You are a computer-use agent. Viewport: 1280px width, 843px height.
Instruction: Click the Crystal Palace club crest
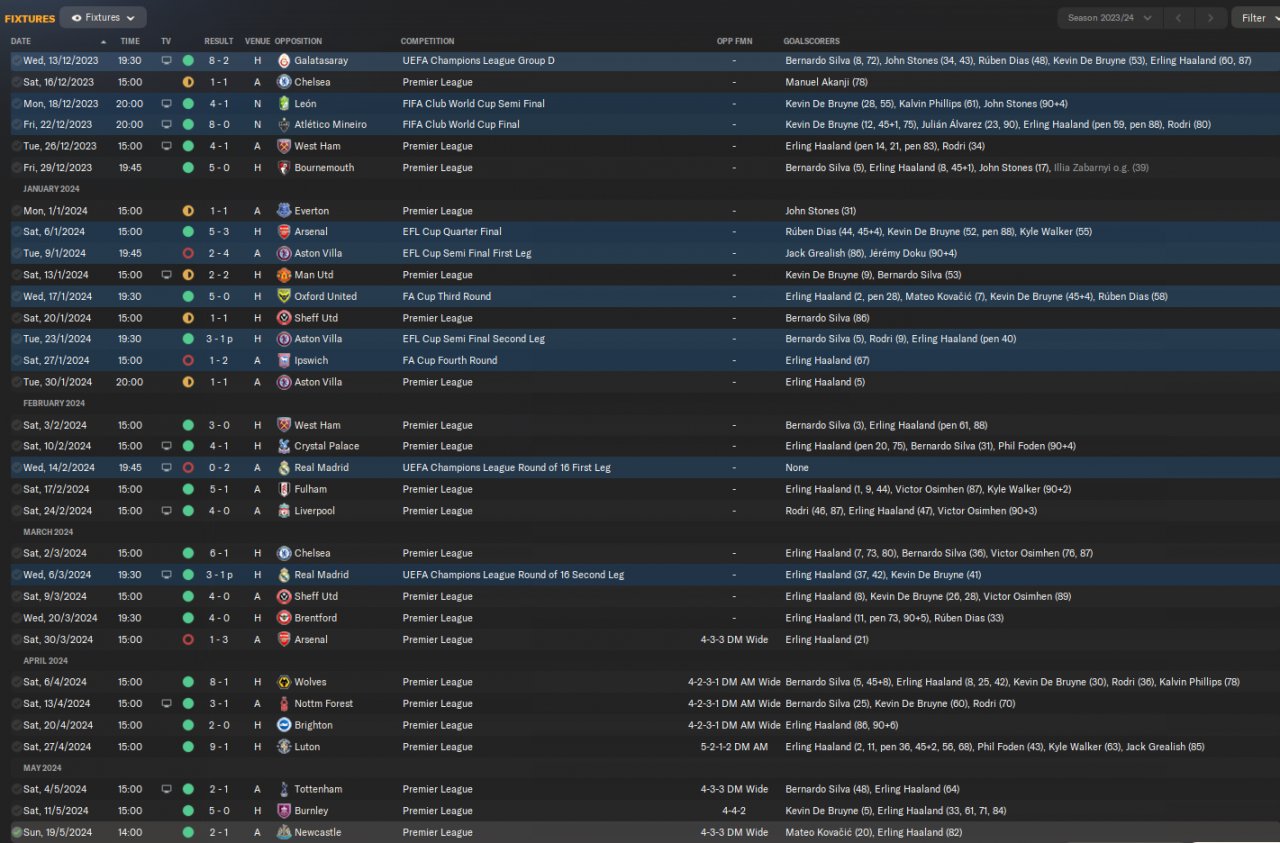tap(284, 447)
